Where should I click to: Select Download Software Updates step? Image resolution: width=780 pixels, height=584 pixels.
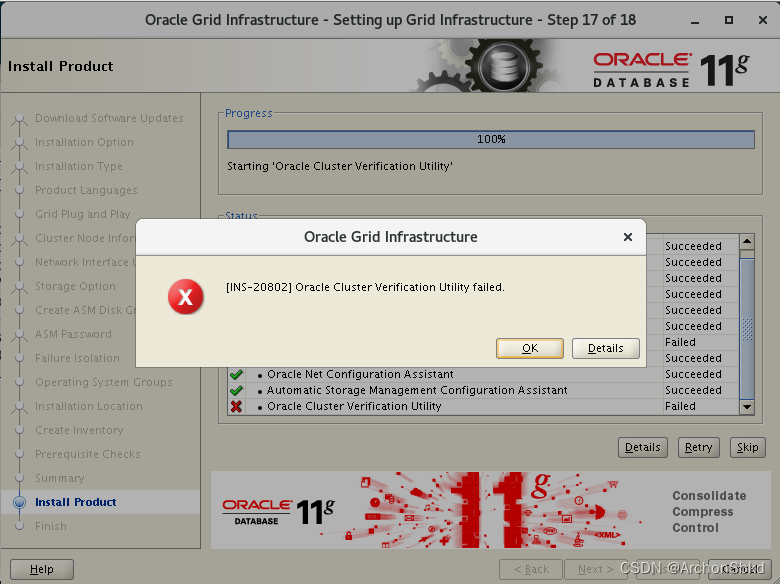[x=109, y=118]
